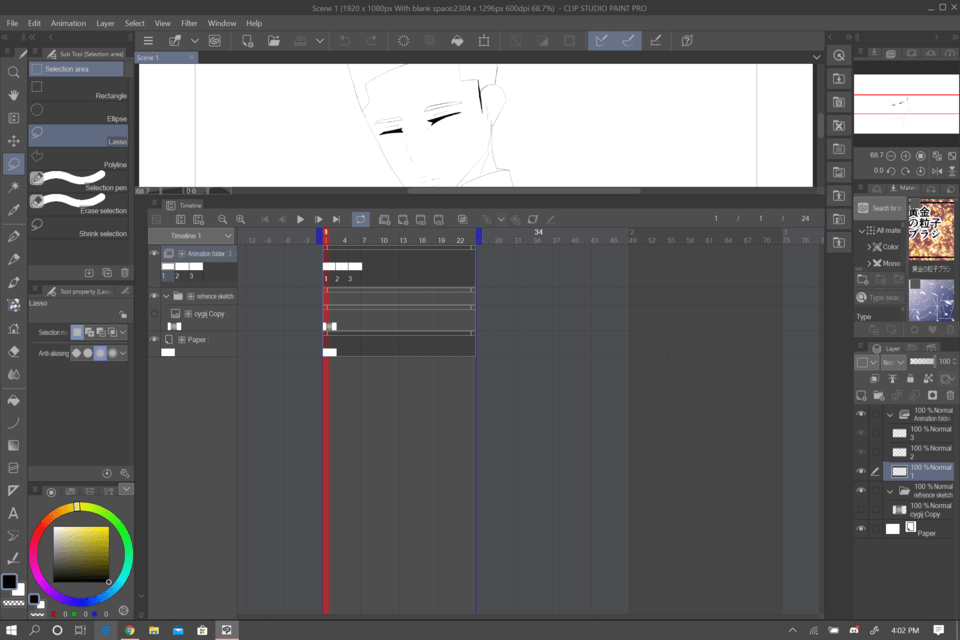
Task: Collapse the reference sketch folder in Timeline
Action: click(x=166, y=296)
